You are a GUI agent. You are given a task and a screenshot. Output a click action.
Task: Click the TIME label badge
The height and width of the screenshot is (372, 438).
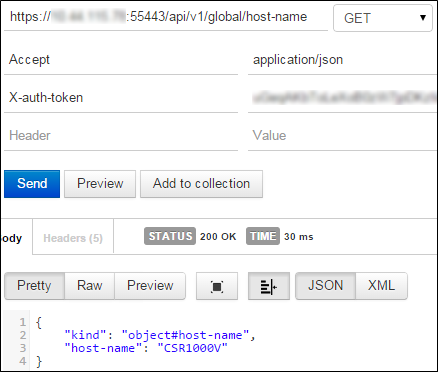coord(263,236)
